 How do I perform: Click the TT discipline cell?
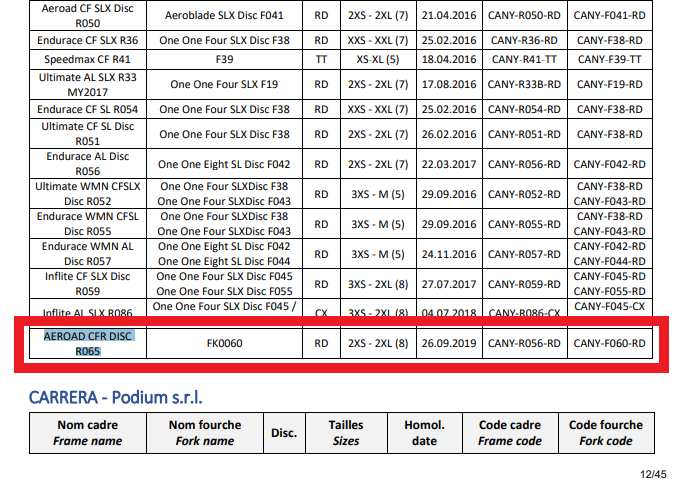click(x=321, y=59)
